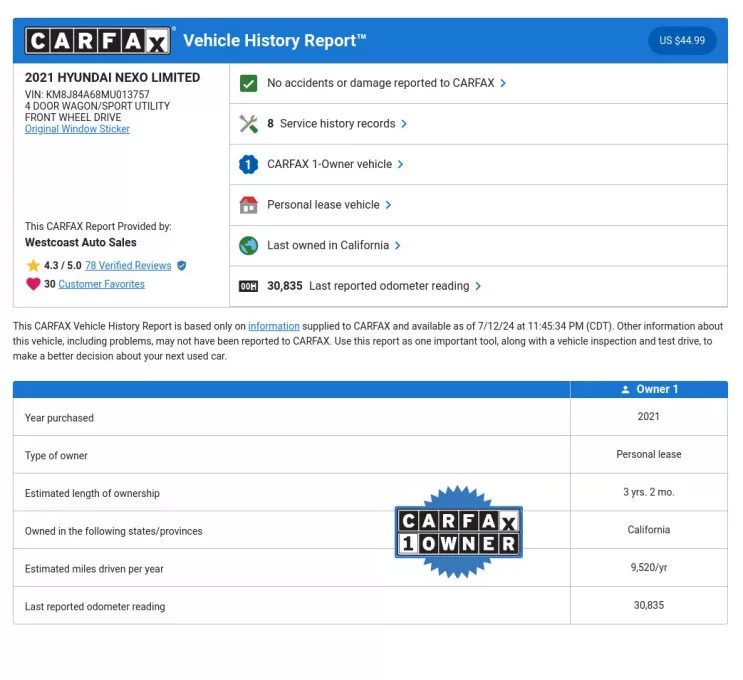Open the Original Window Sticker link
Image resolution: width=743 pixels, height=680 pixels.
77,129
